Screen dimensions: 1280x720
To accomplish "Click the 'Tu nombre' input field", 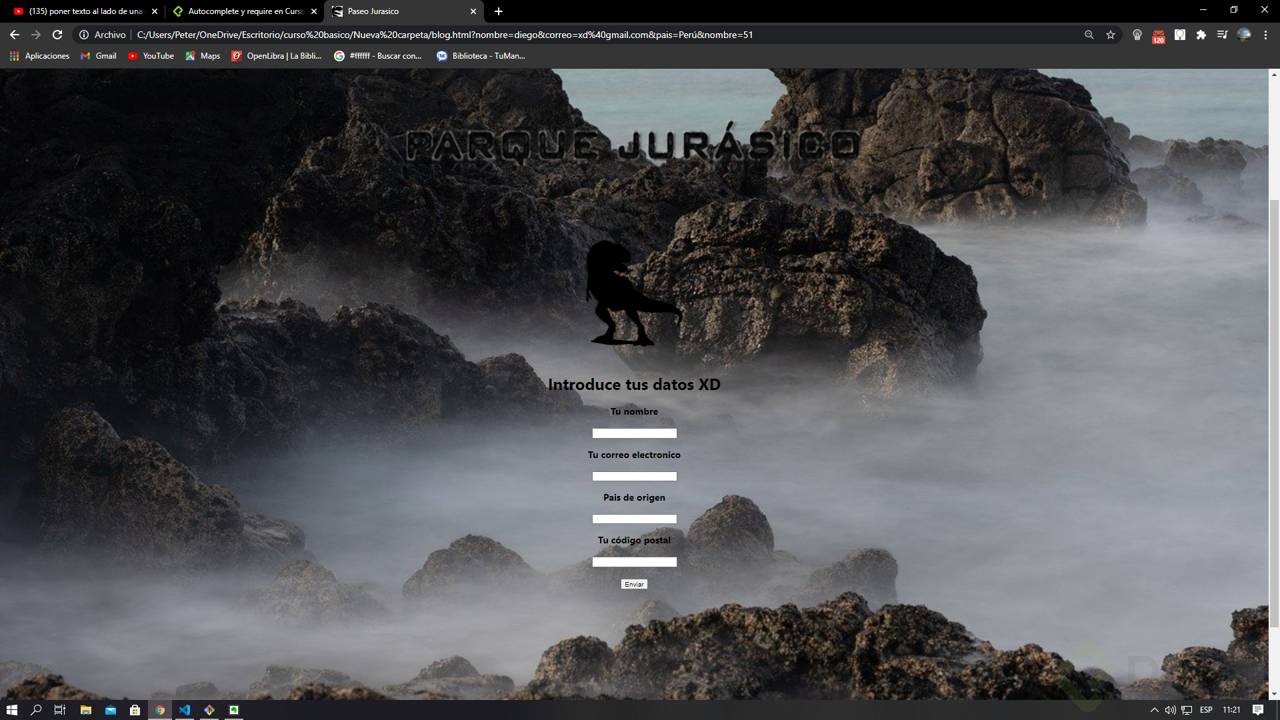I will 634,433.
